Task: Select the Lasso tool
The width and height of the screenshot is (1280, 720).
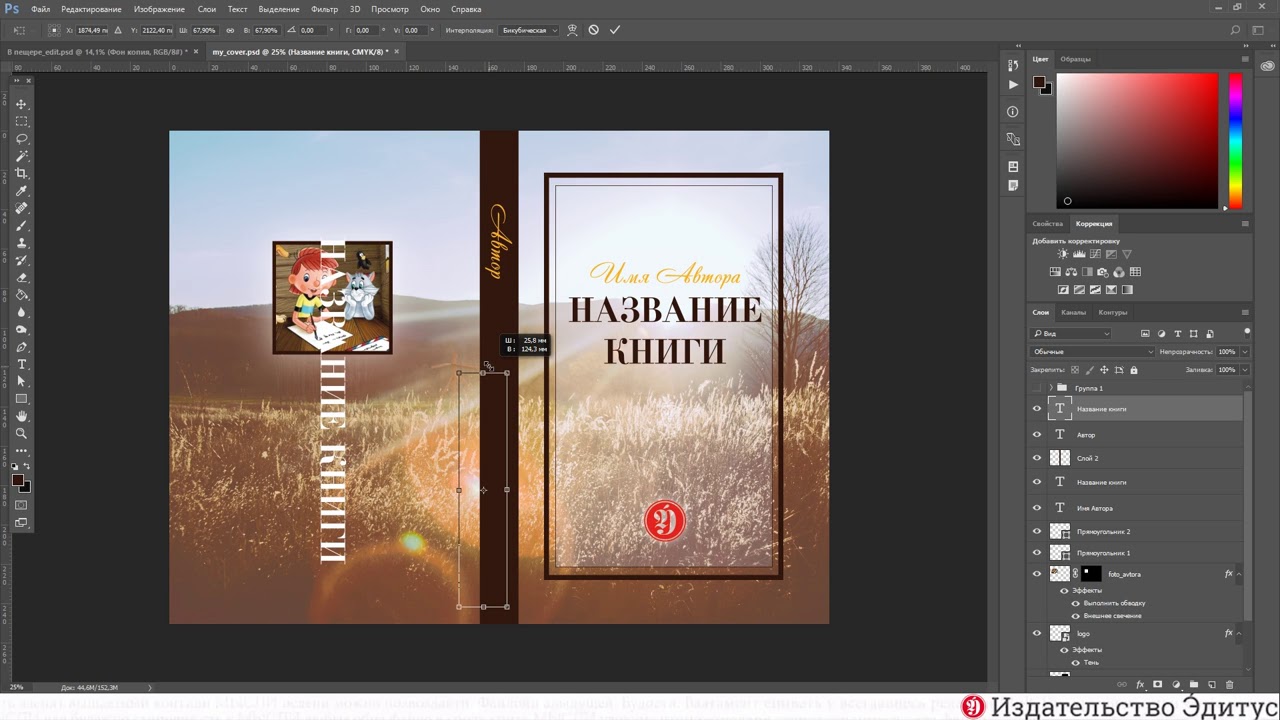Action: pyautogui.click(x=21, y=139)
